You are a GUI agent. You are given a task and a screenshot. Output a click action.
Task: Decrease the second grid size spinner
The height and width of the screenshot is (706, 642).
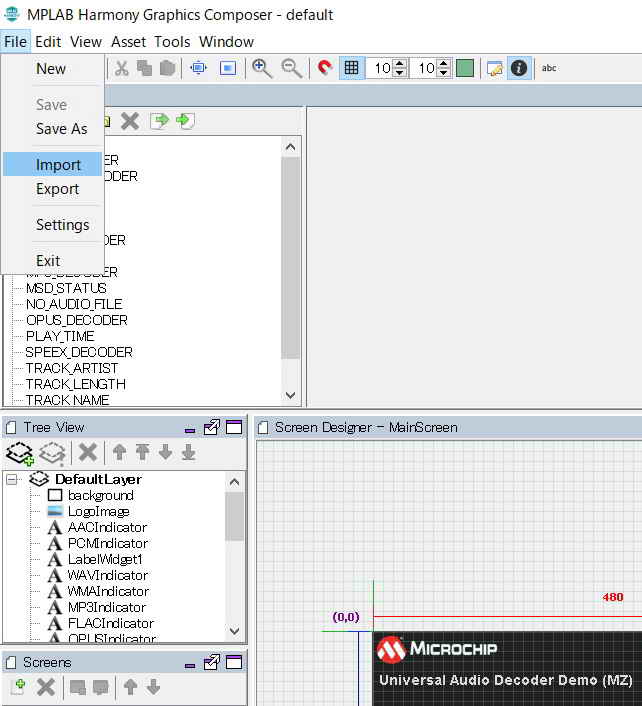coord(443,73)
